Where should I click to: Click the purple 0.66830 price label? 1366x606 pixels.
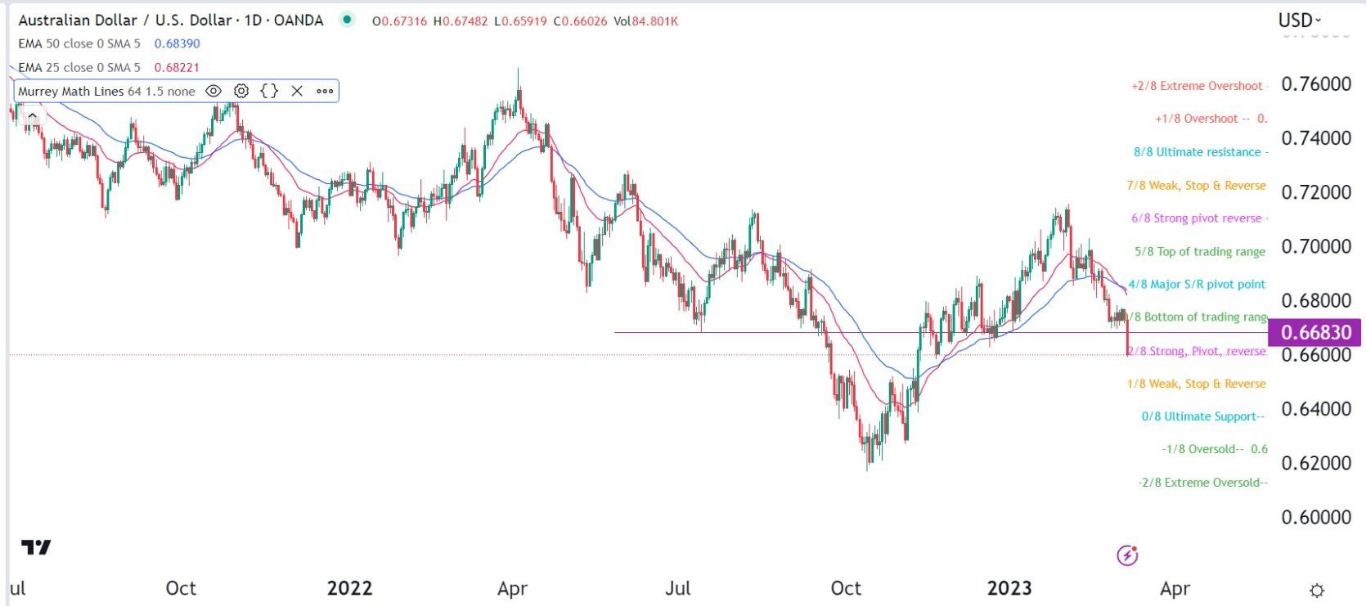point(1313,332)
